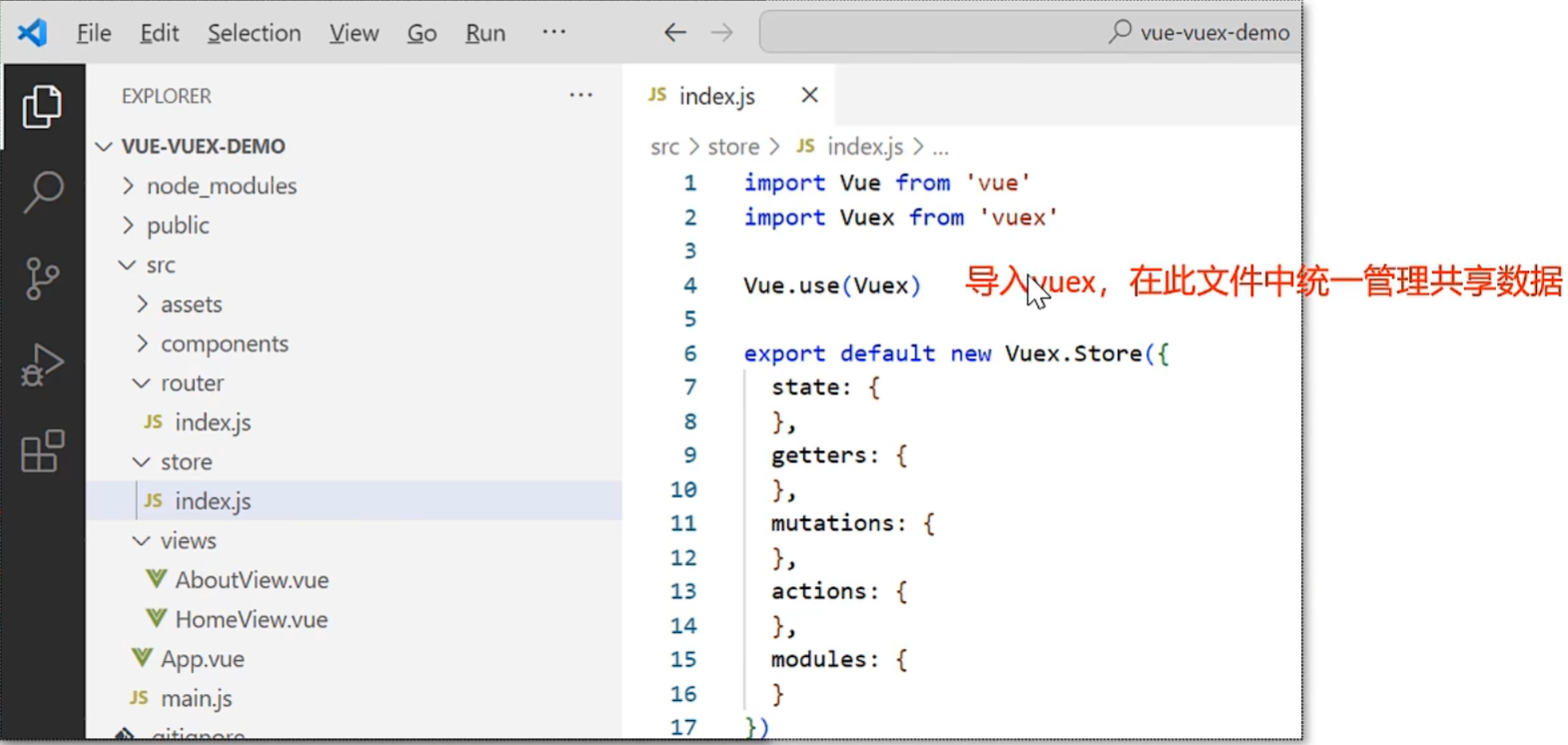Click on the 'getters: {' line
The height and width of the screenshot is (745, 1568).
coord(839,455)
